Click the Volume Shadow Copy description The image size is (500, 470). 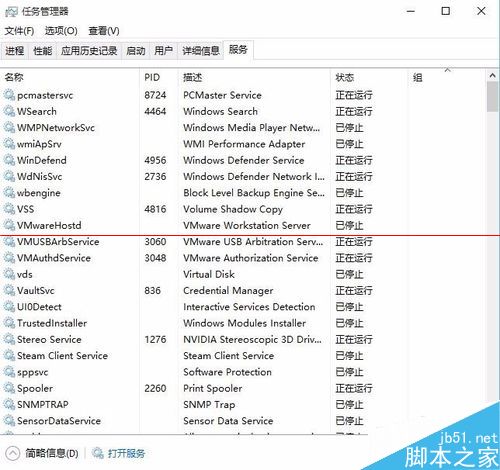[233, 209]
